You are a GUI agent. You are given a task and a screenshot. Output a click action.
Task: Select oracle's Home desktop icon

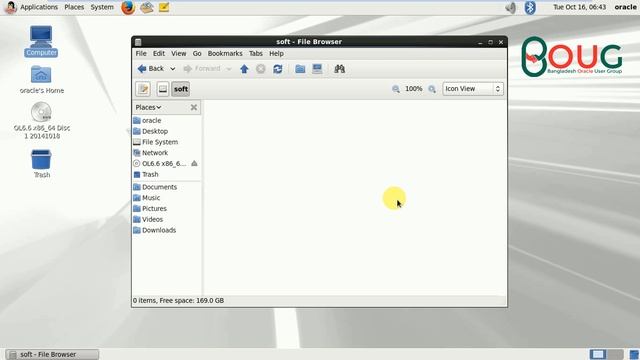point(41,80)
